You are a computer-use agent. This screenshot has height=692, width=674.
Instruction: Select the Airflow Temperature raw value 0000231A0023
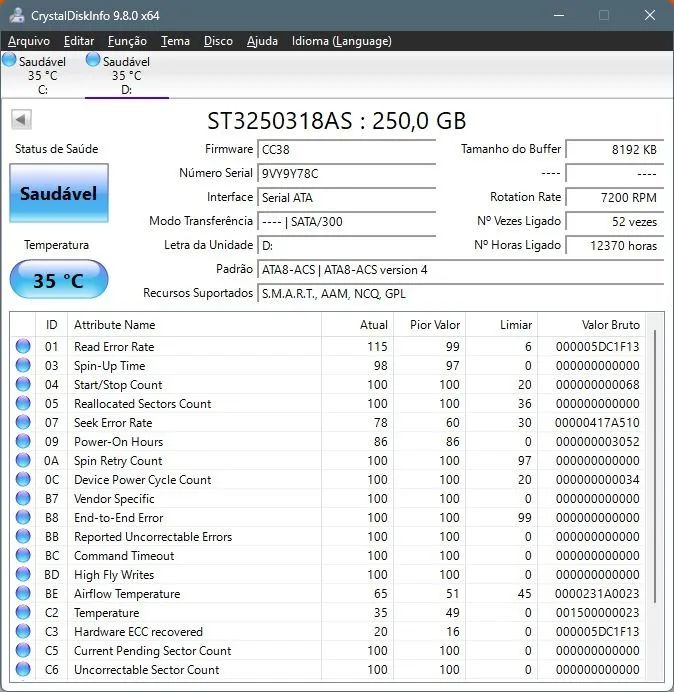pyautogui.click(x=597, y=594)
